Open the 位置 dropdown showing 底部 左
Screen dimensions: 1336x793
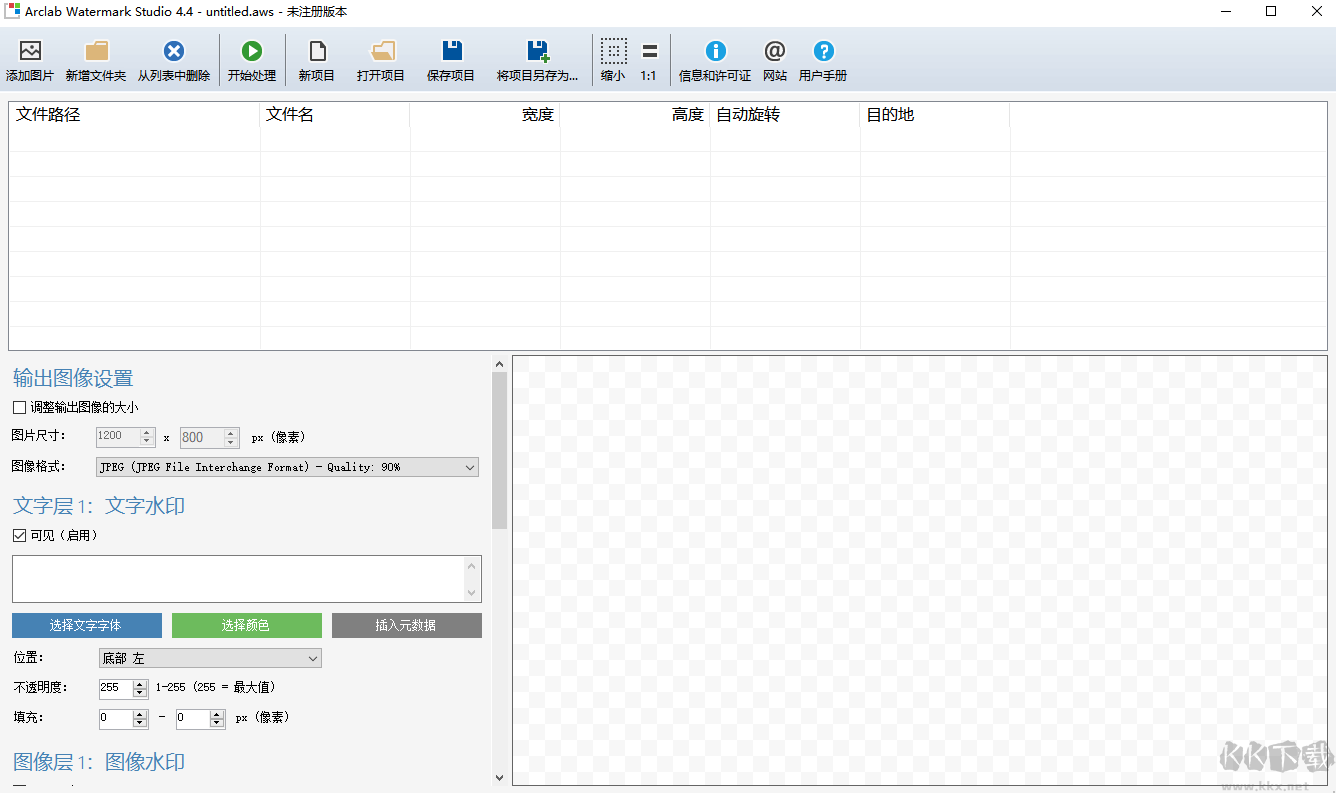click(210, 658)
